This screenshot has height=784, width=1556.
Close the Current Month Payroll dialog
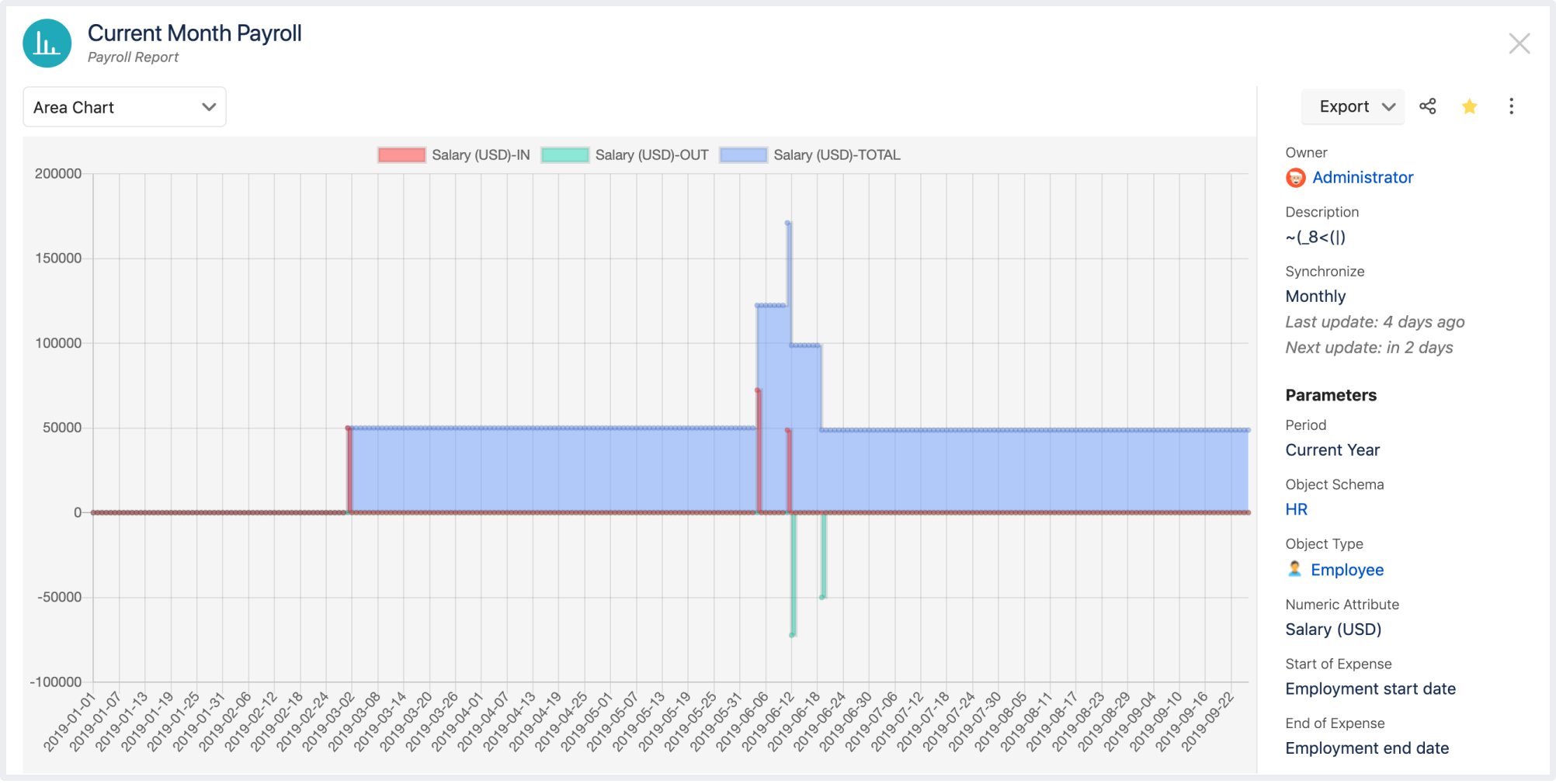1519,43
